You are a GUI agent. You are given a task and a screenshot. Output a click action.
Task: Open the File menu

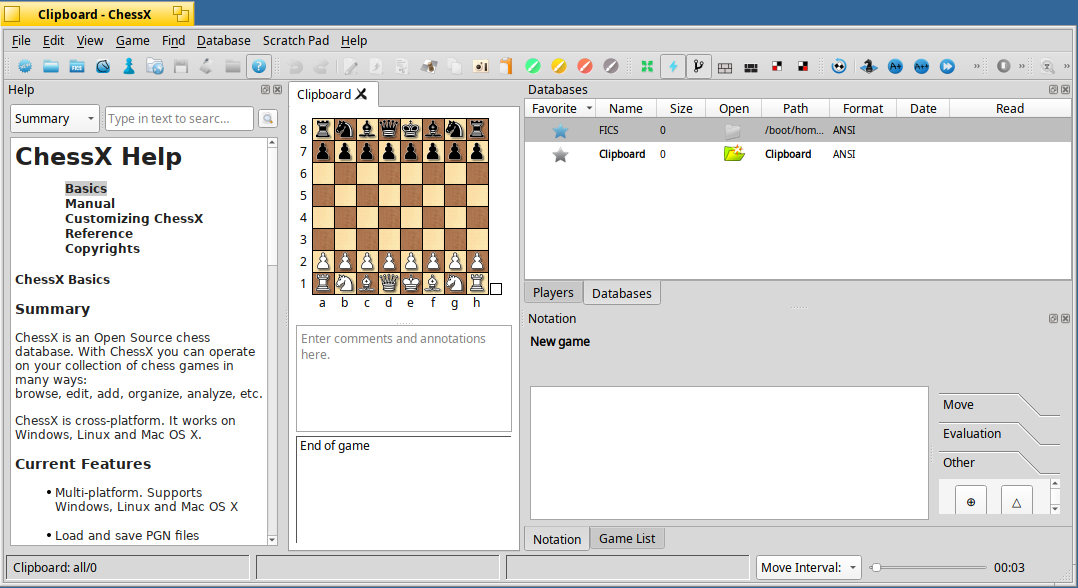[x=21, y=41]
